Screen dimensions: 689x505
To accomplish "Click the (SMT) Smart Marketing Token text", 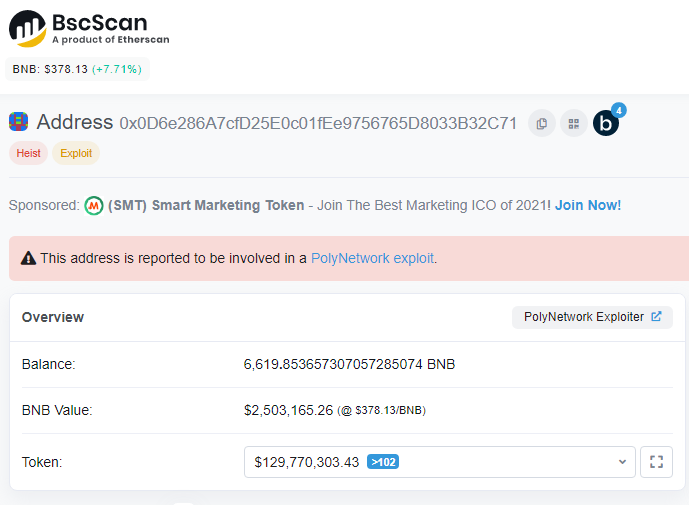I will pyautogui.click(x=206, y=205).
